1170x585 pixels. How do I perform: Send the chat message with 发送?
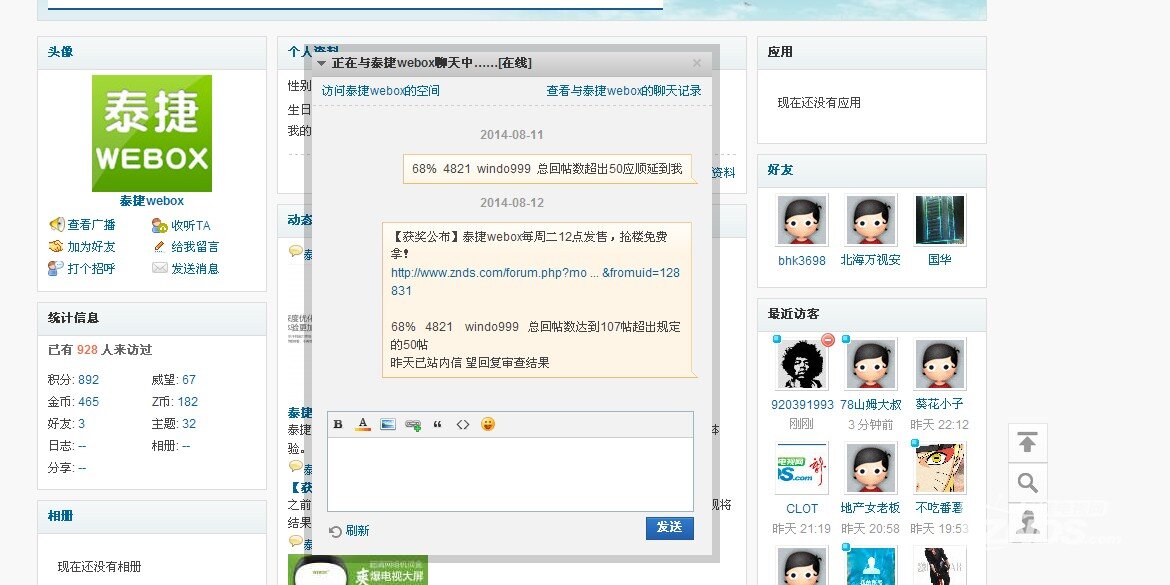(669, 528)
